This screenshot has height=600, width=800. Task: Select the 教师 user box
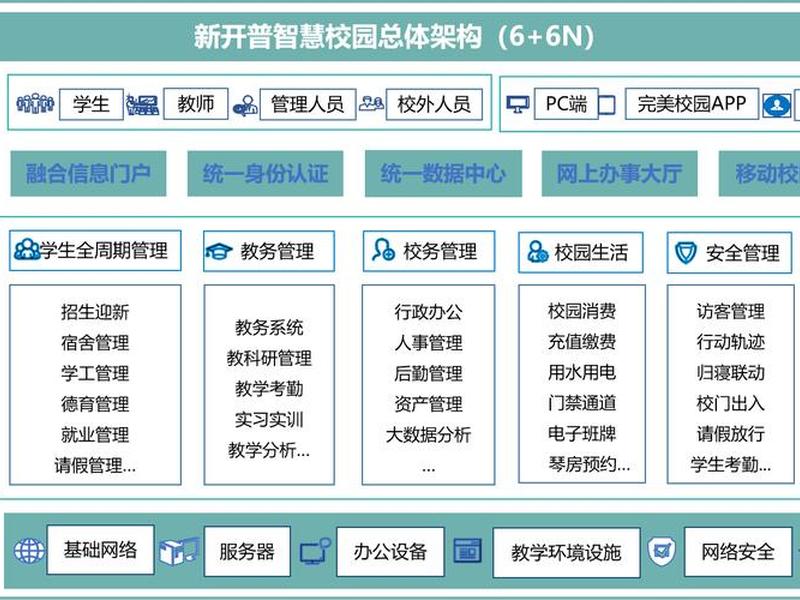[x=195, y=104]
